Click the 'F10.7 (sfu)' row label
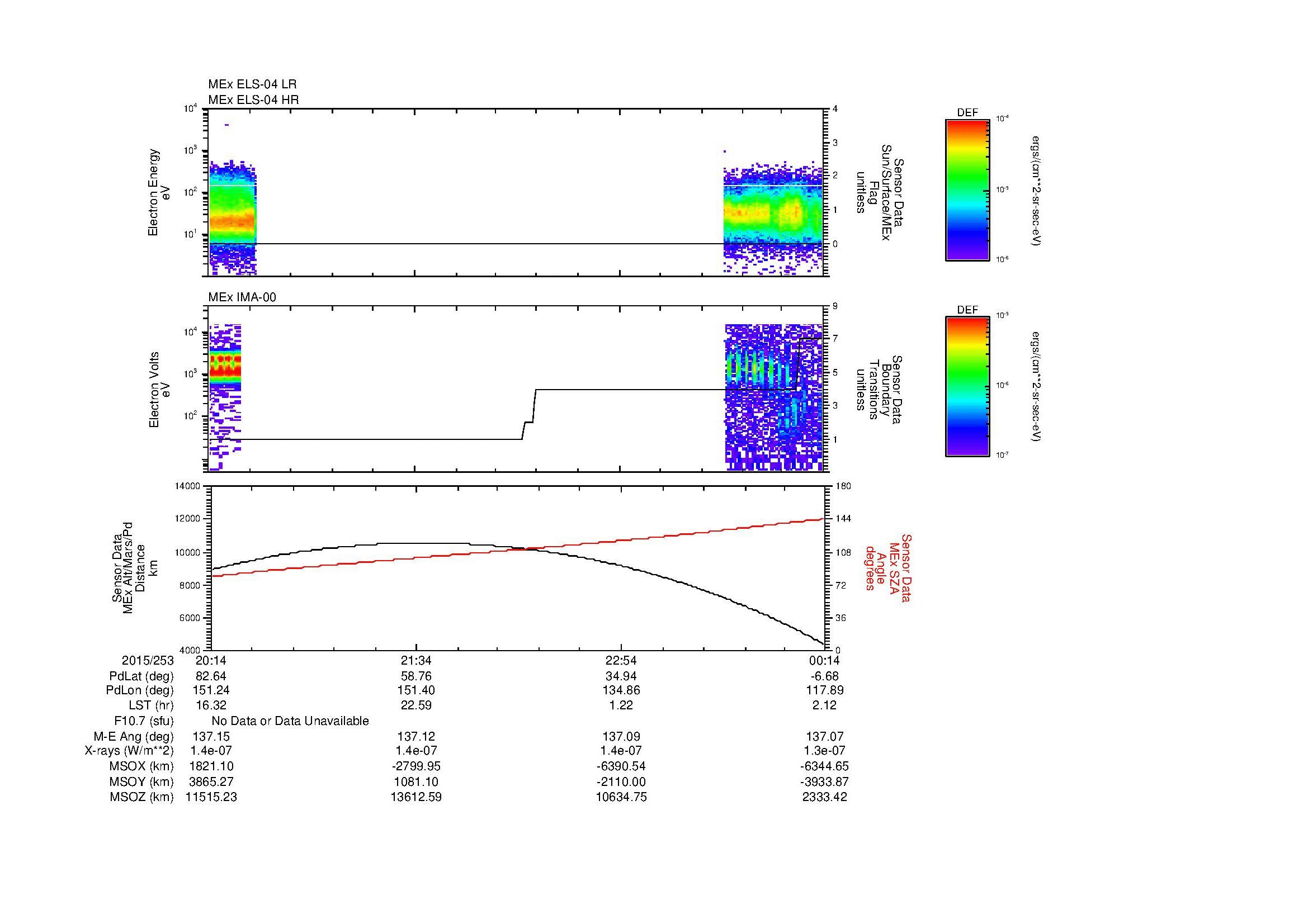Image resolution: width=1308 pixels, height=924 pixels. (144, 721)
